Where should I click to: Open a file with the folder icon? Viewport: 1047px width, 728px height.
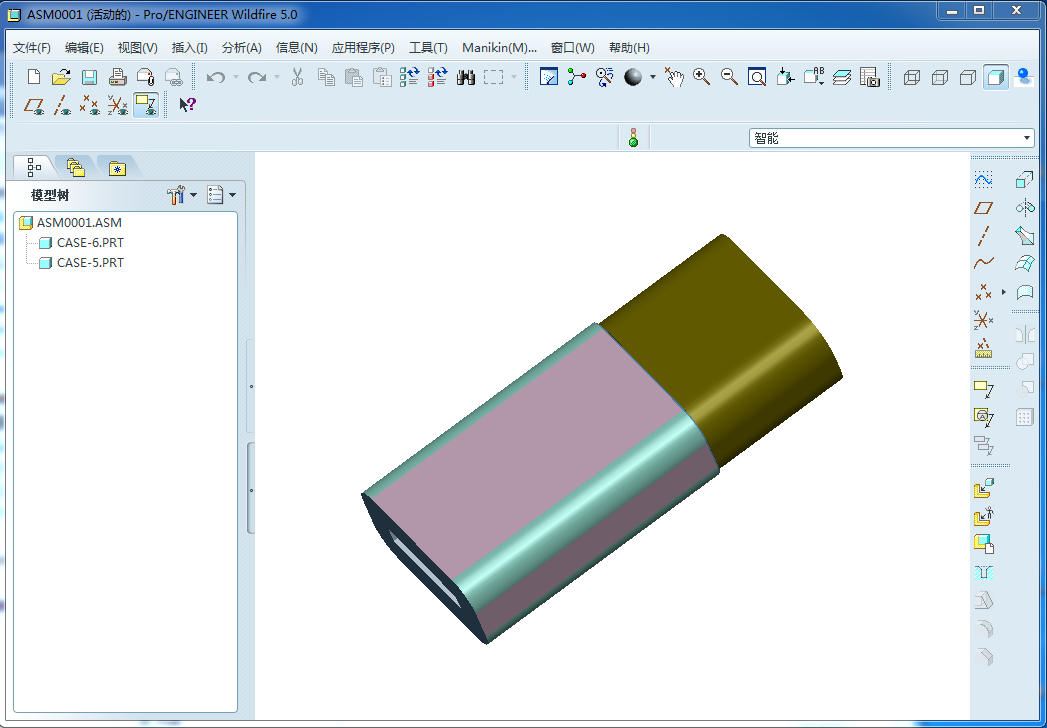click(x=61, y=77)
